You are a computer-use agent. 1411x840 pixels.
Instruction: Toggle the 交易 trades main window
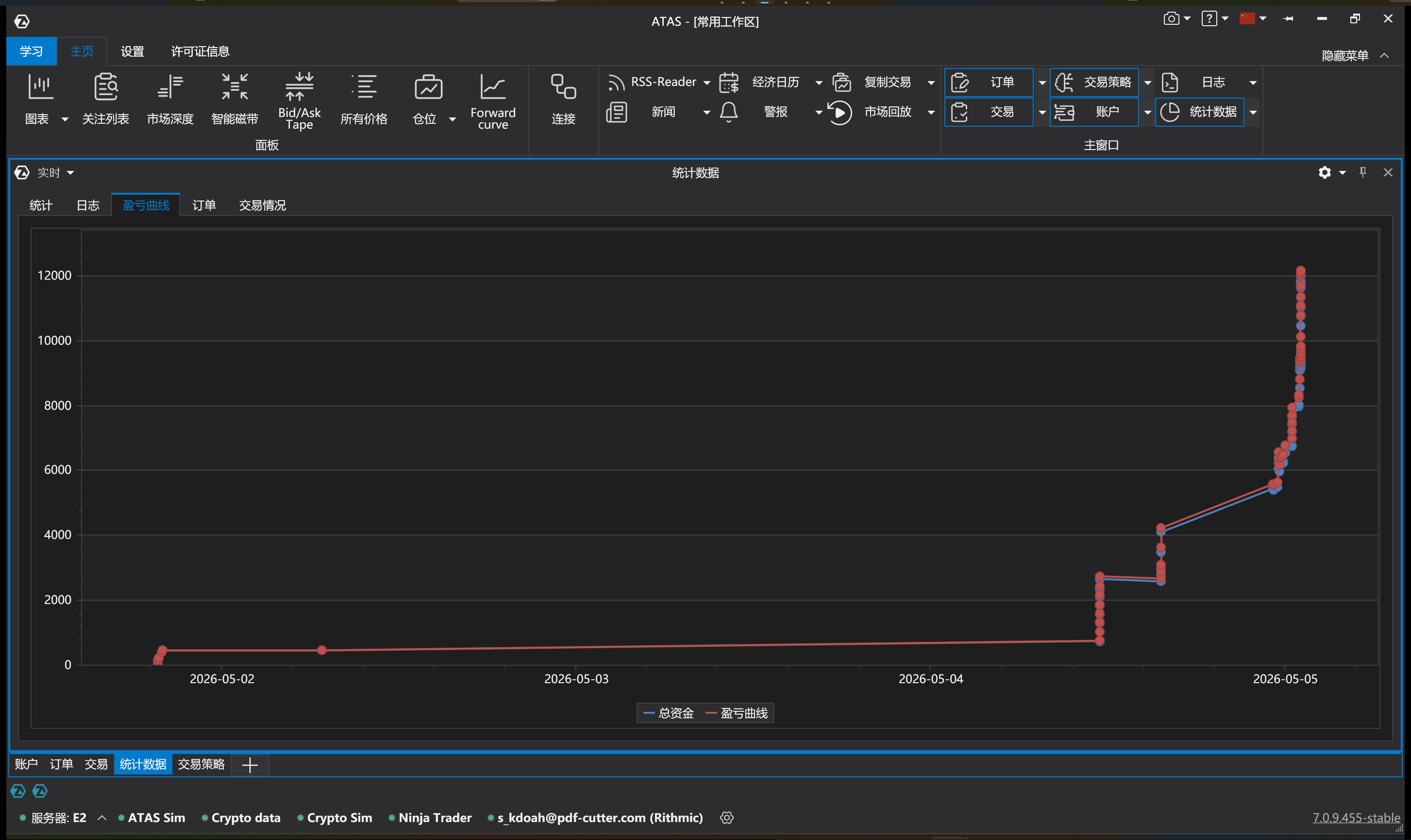(989, 112)
